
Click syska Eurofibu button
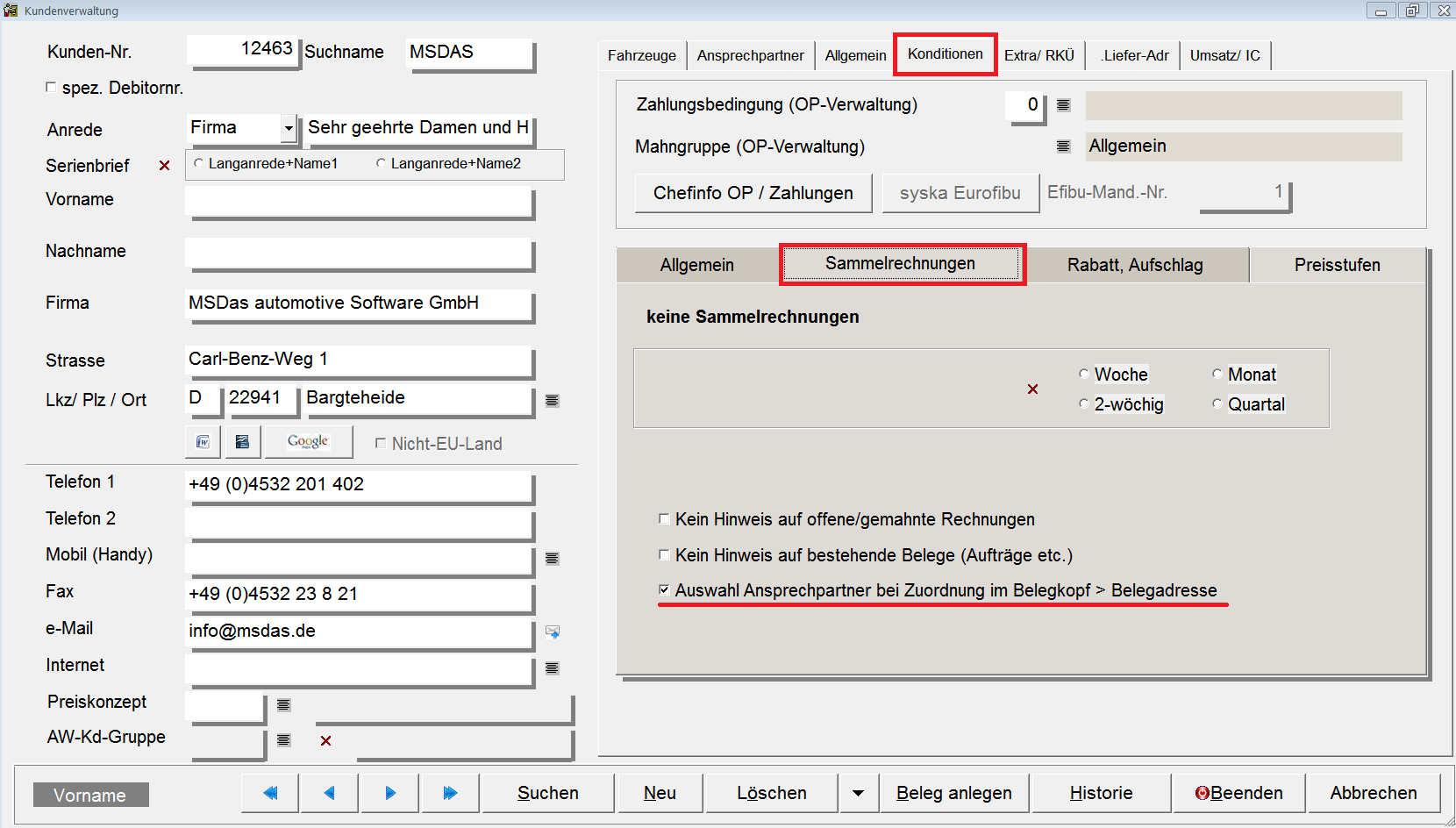(x=960, y=193)
